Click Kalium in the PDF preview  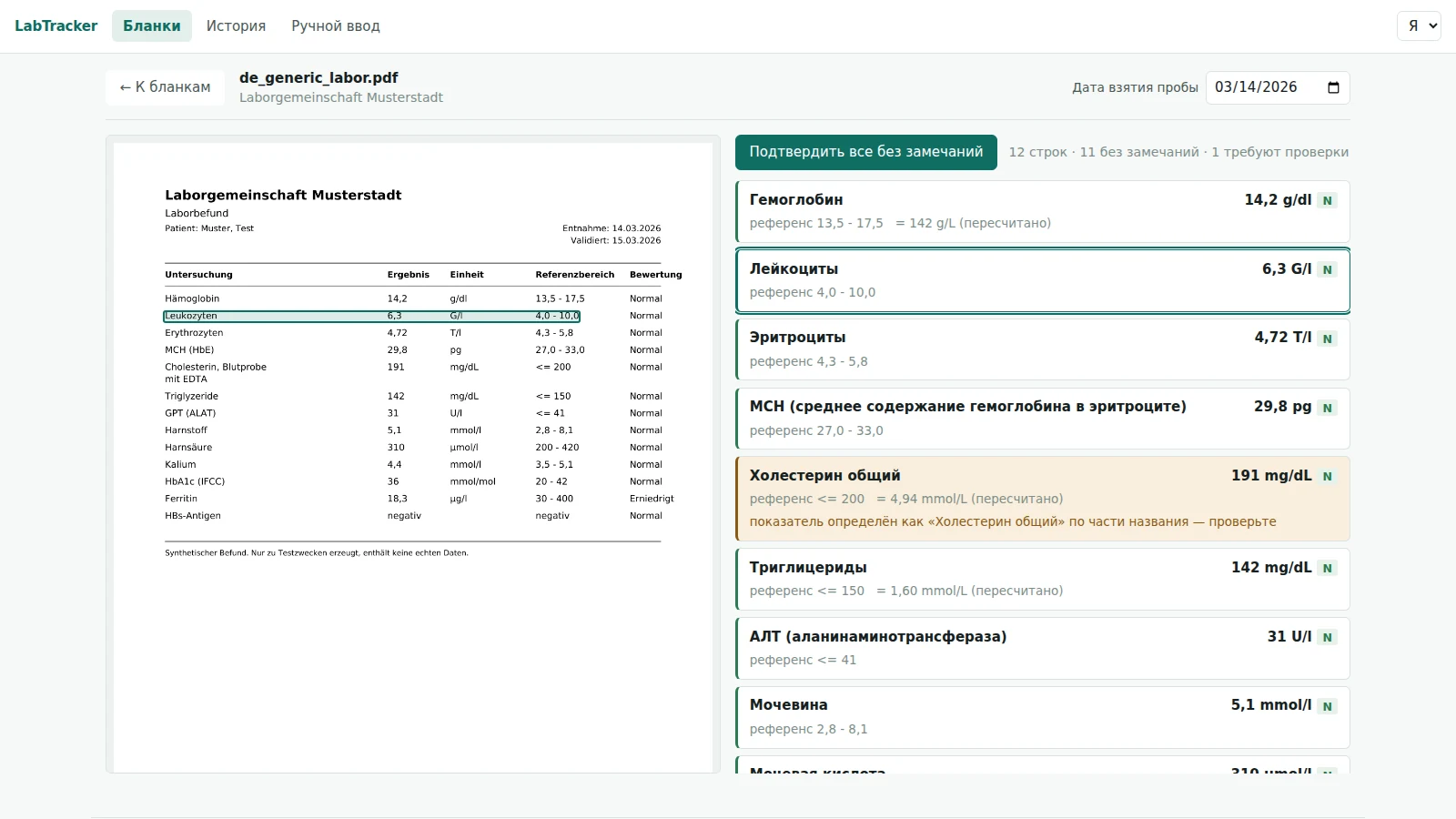[x=180, y=465]
